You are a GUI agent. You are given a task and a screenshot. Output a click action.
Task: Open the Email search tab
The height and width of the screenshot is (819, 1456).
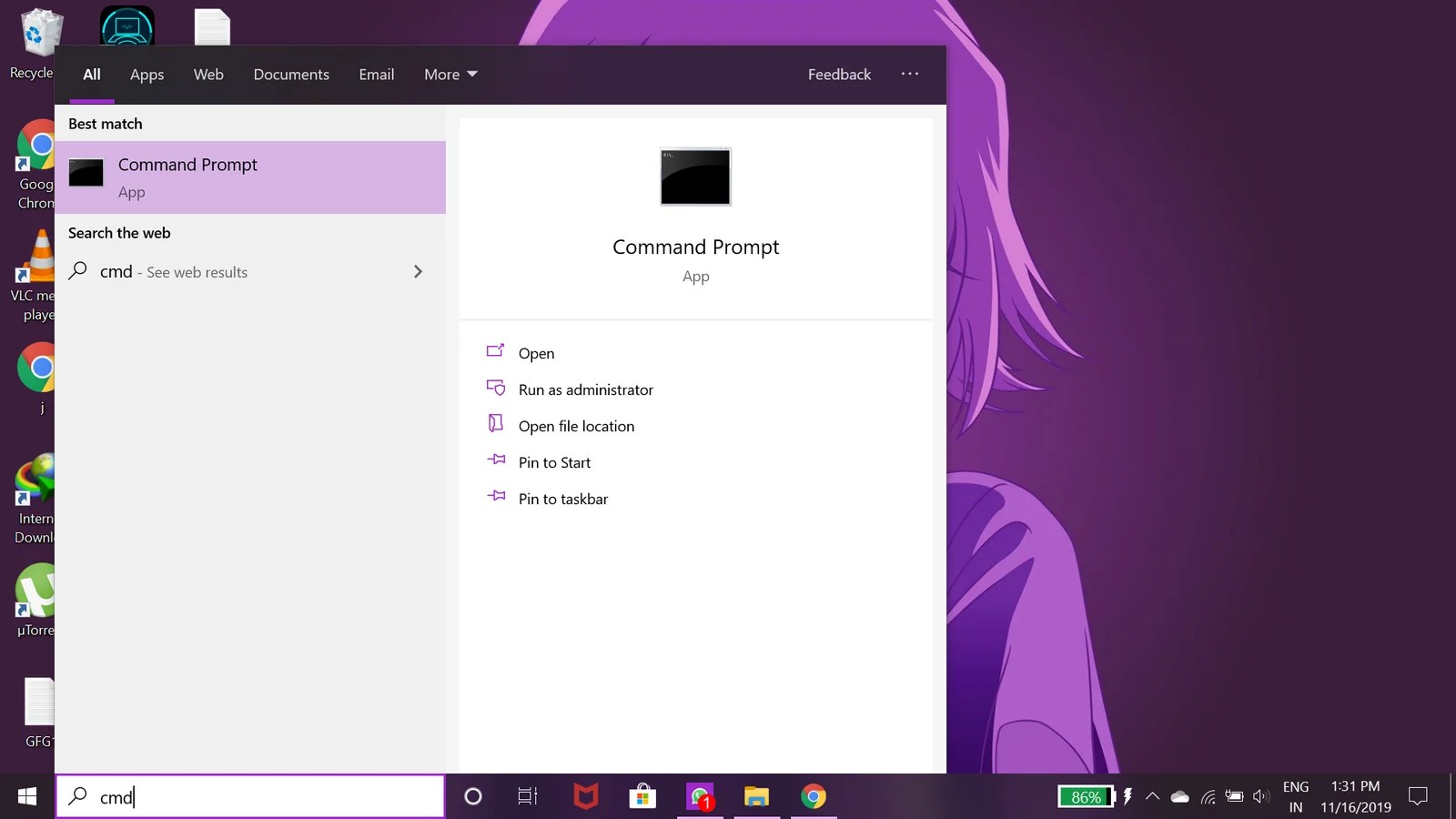pos(377,75)
